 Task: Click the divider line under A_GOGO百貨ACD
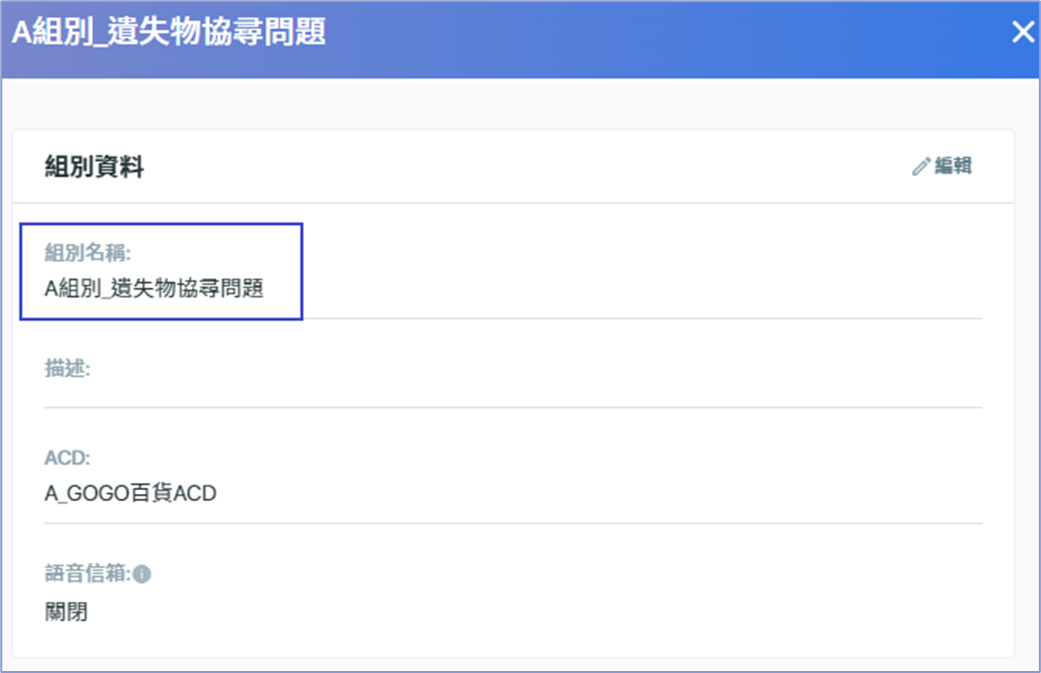click(513, 523)
